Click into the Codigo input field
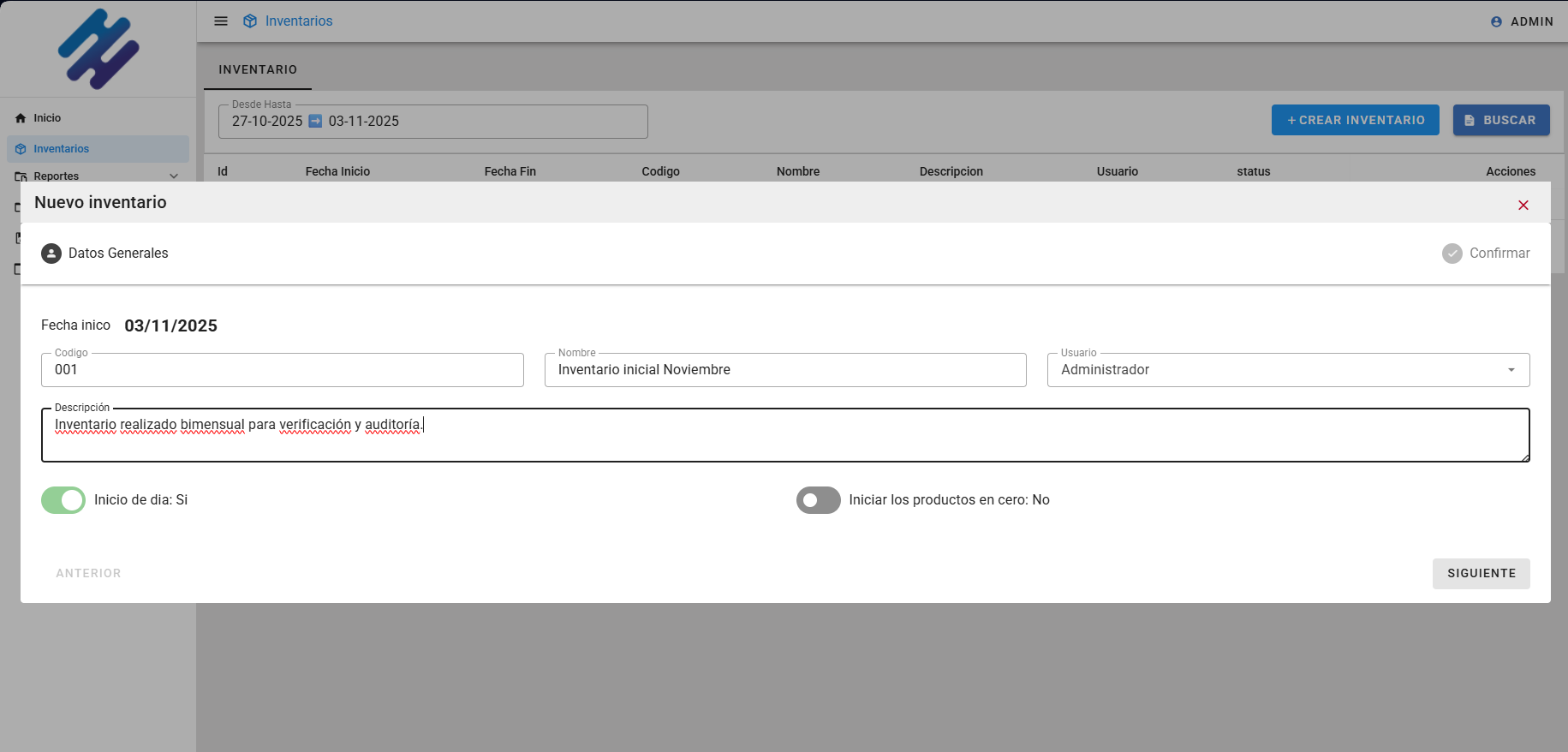This screenshot has width=1568, height=752. [x=282, y=370]
